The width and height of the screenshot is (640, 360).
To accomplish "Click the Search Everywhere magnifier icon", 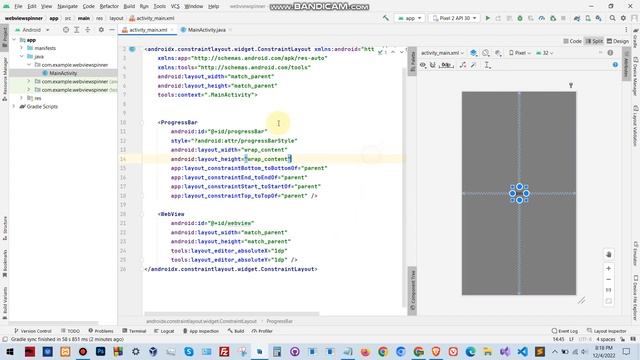I will point(612,18).
